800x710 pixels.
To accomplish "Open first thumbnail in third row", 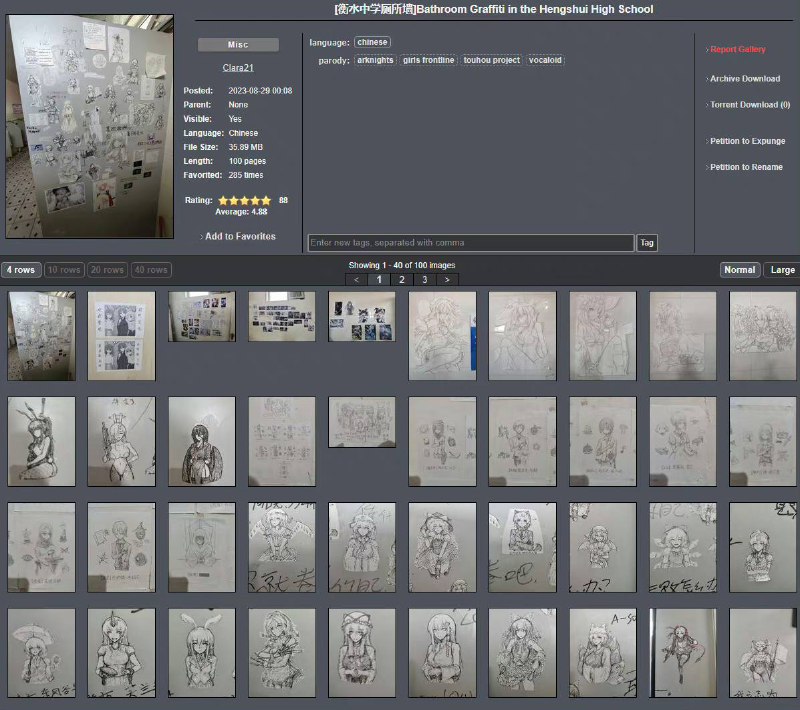I will pyautogui.click(x=41, y=547).
